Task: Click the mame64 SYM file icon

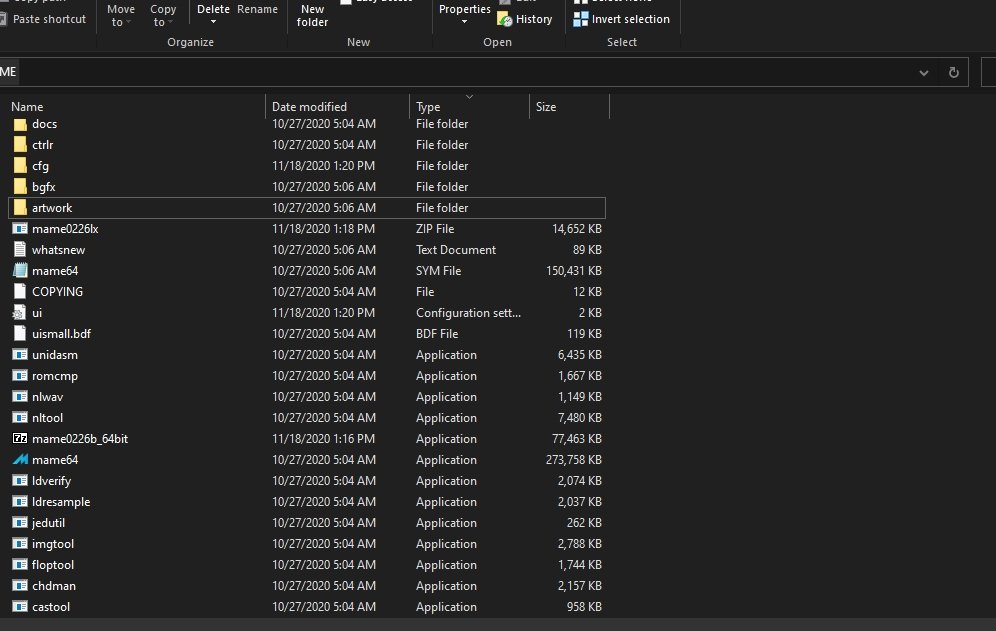Action: (x=20, y=271)
